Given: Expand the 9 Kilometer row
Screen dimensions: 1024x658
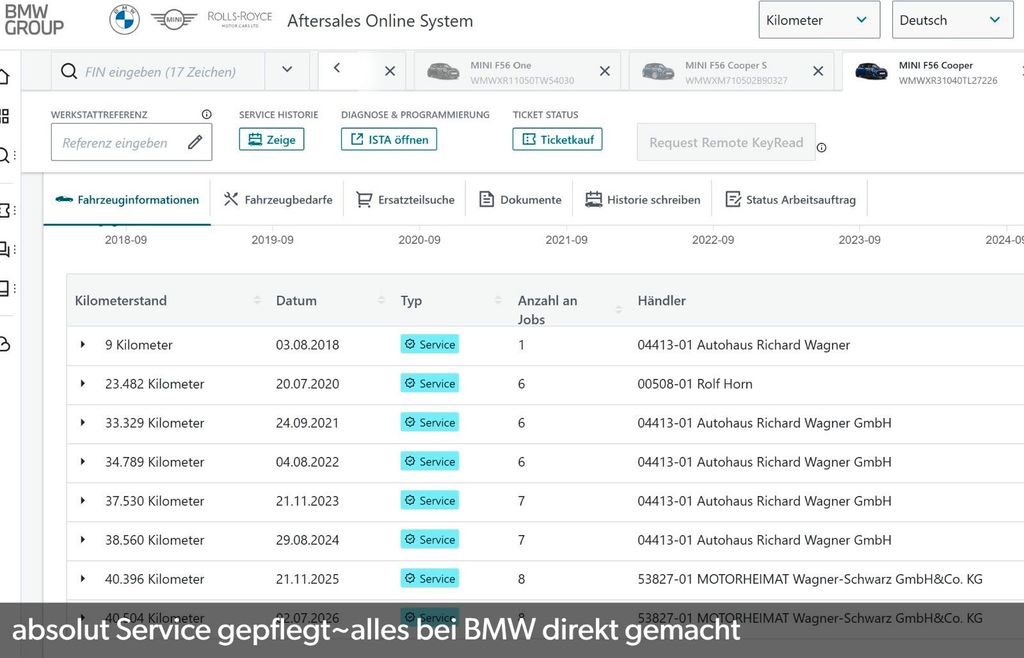Looking at the screenshot, I should coord(83,344).
